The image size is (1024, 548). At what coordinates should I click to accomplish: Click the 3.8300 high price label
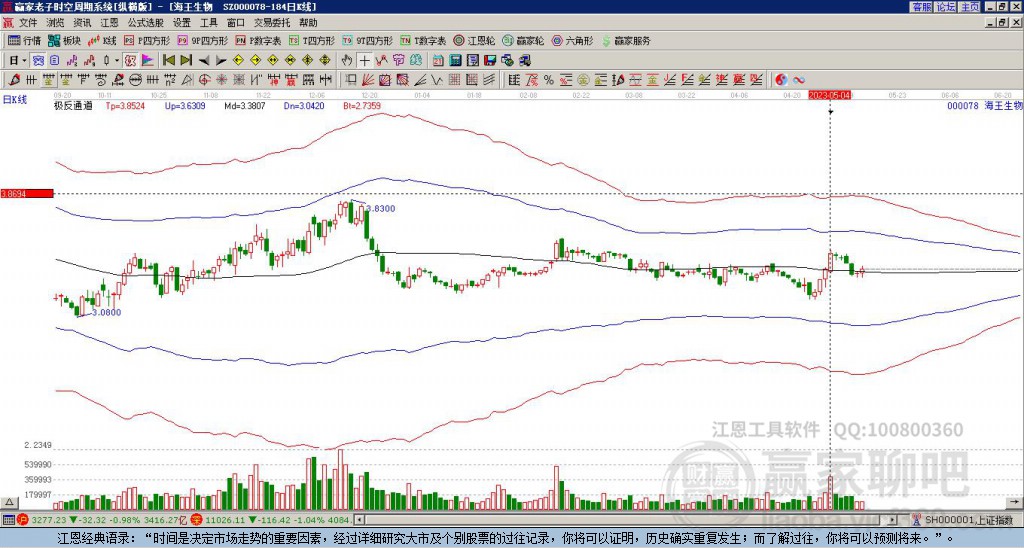[380, 208]
